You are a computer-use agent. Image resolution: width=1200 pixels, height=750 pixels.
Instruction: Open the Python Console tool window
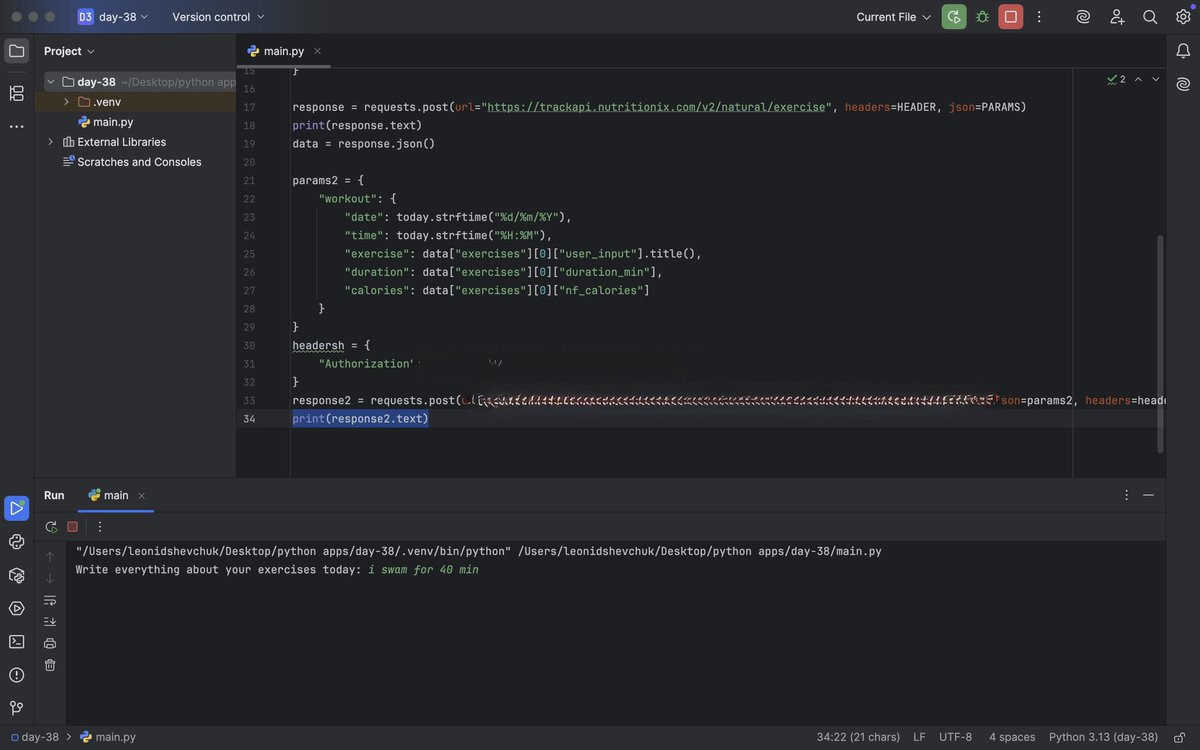click(x=16, y=542)
